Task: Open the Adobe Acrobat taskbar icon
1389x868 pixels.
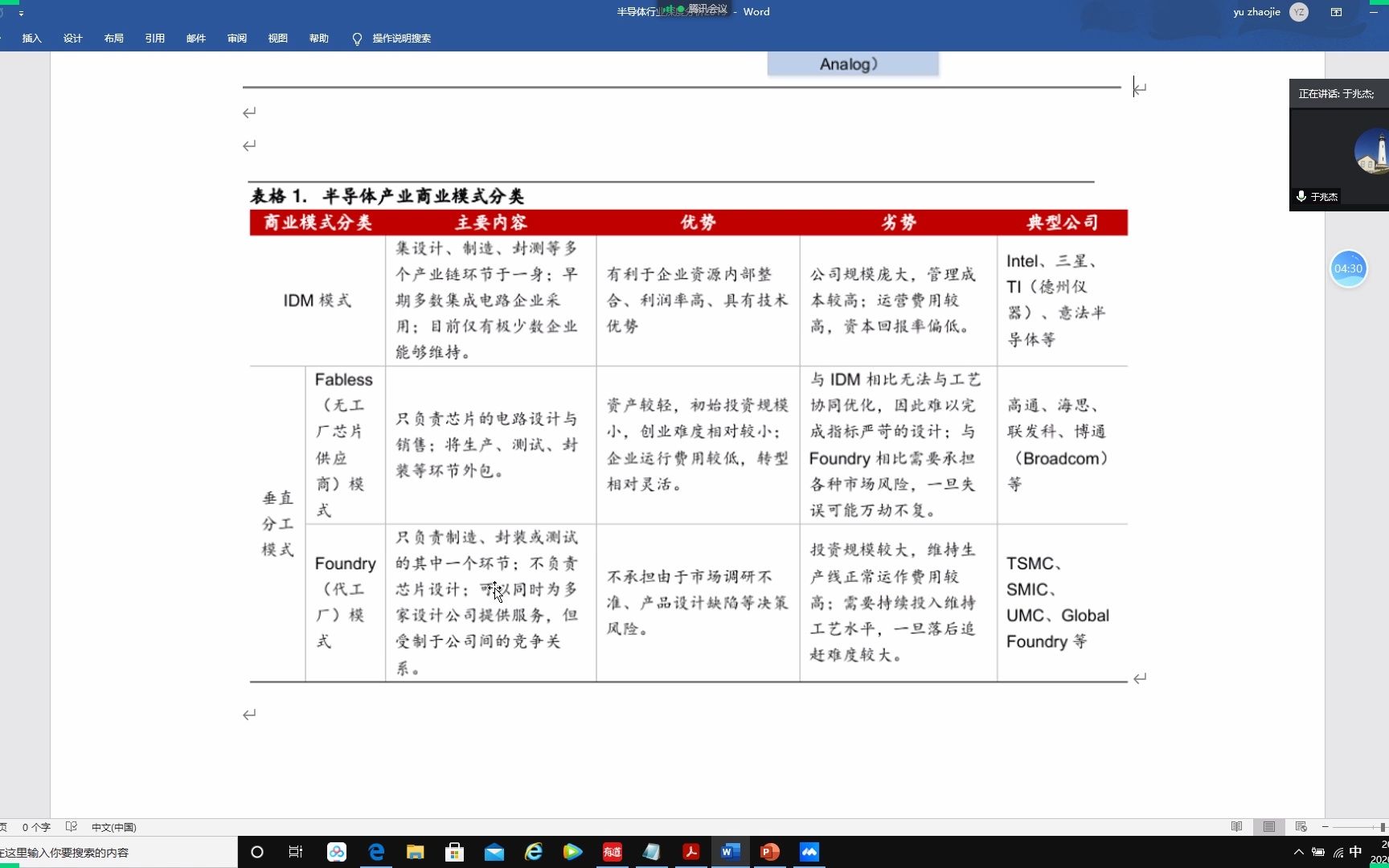Action: [690, 852]
